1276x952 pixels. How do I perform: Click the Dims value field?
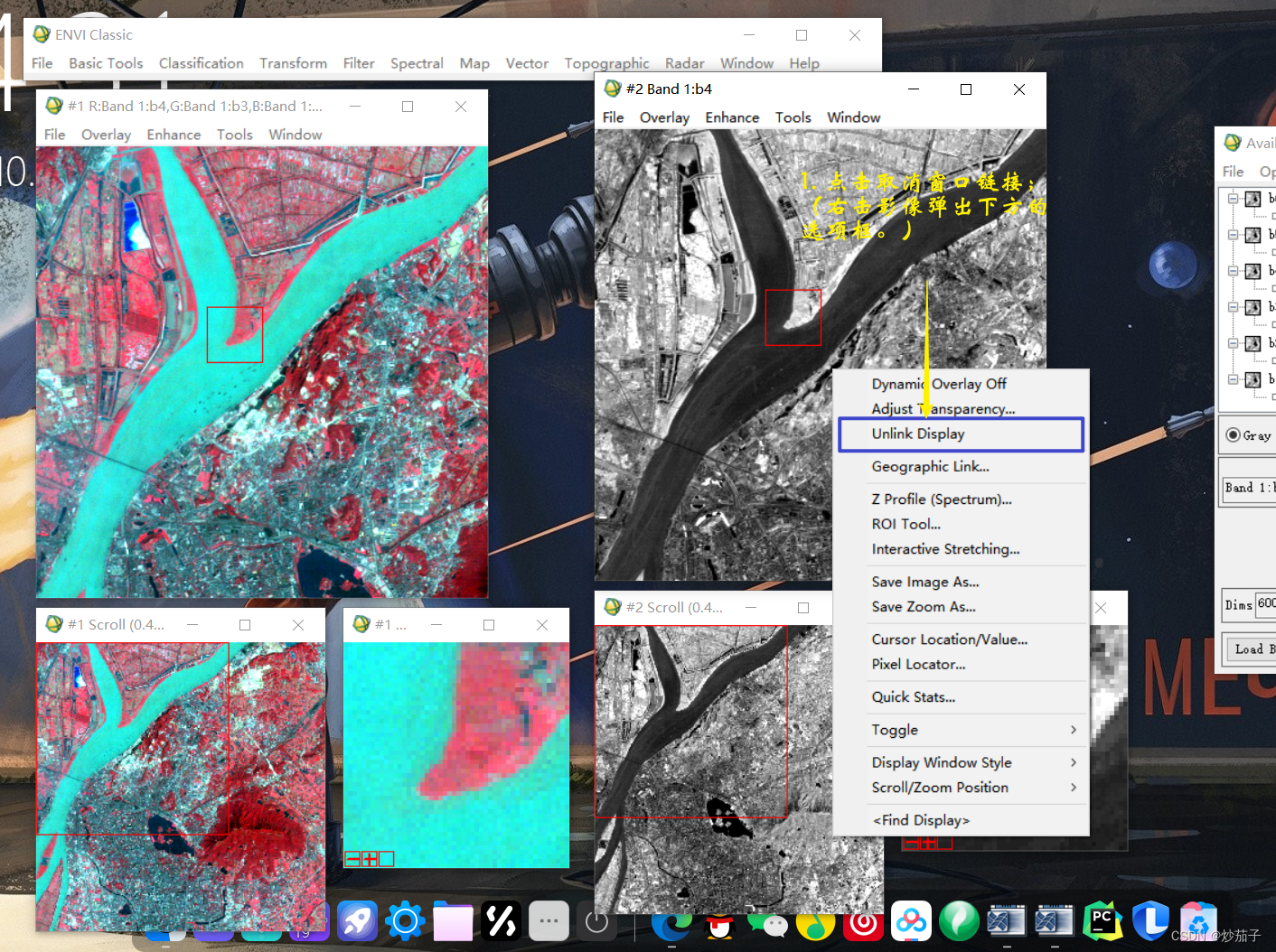click(x=1266, y=604)
